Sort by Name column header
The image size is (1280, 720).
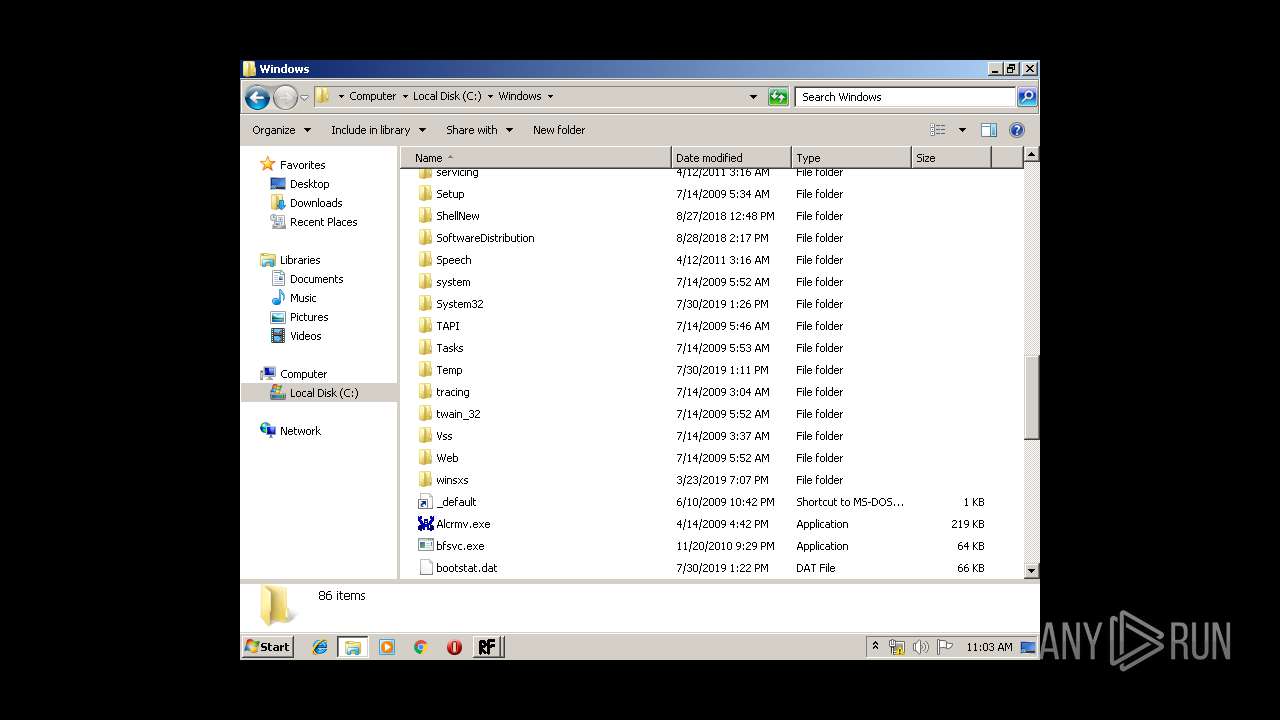536,158
